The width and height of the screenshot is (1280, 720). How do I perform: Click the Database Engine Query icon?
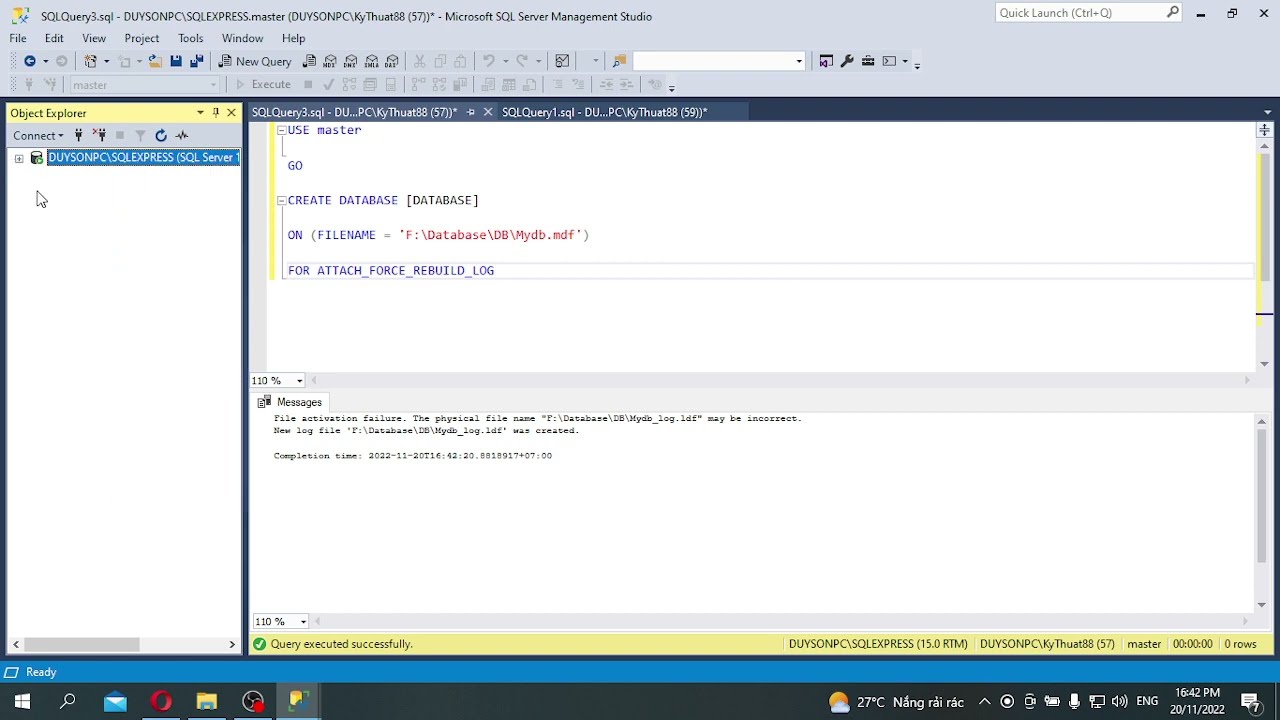310,61
